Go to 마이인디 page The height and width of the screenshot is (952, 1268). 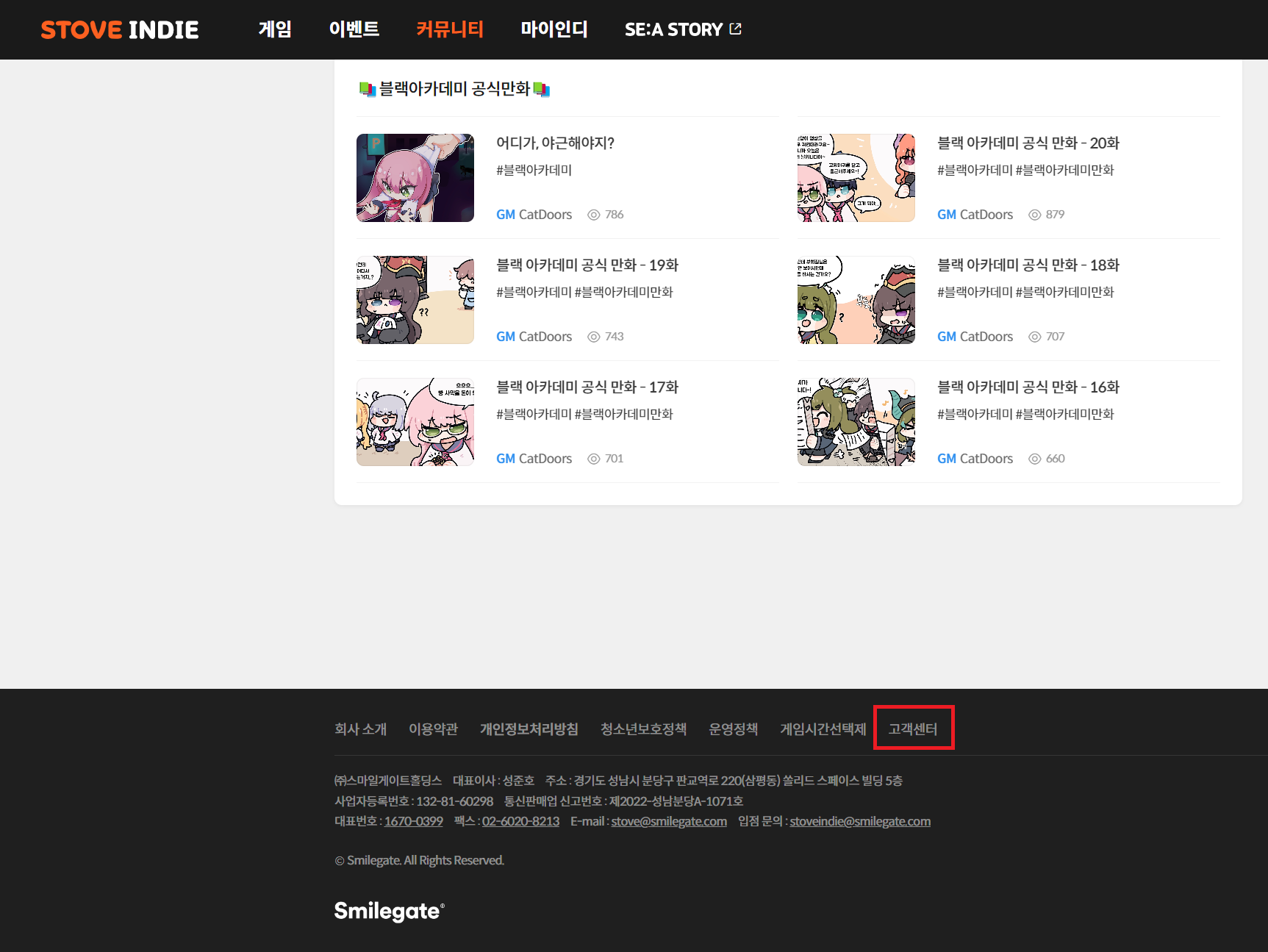[554, 29]
